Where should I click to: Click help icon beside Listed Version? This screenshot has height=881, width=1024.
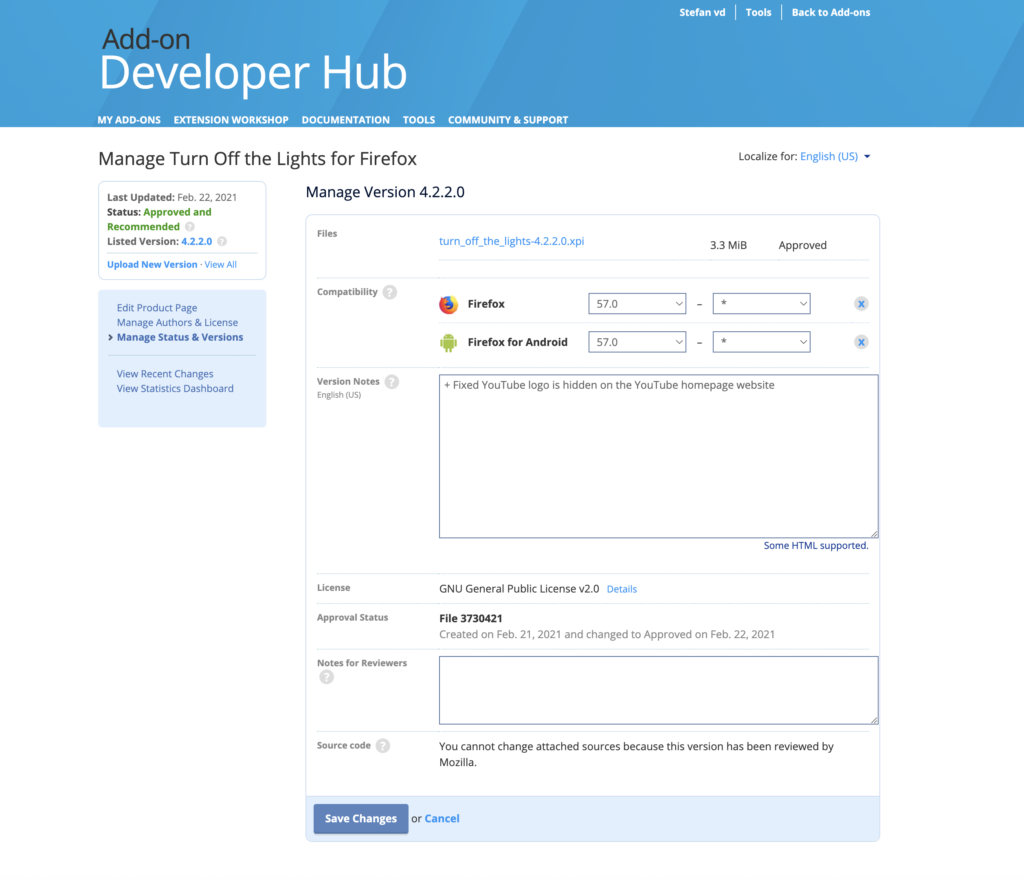click(222, 242)
